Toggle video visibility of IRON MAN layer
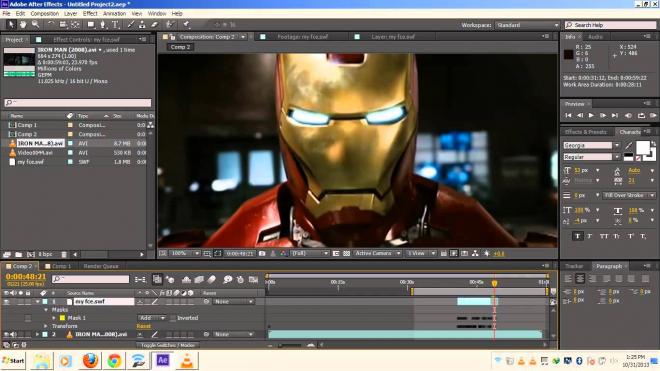 [x=6, y=334]
